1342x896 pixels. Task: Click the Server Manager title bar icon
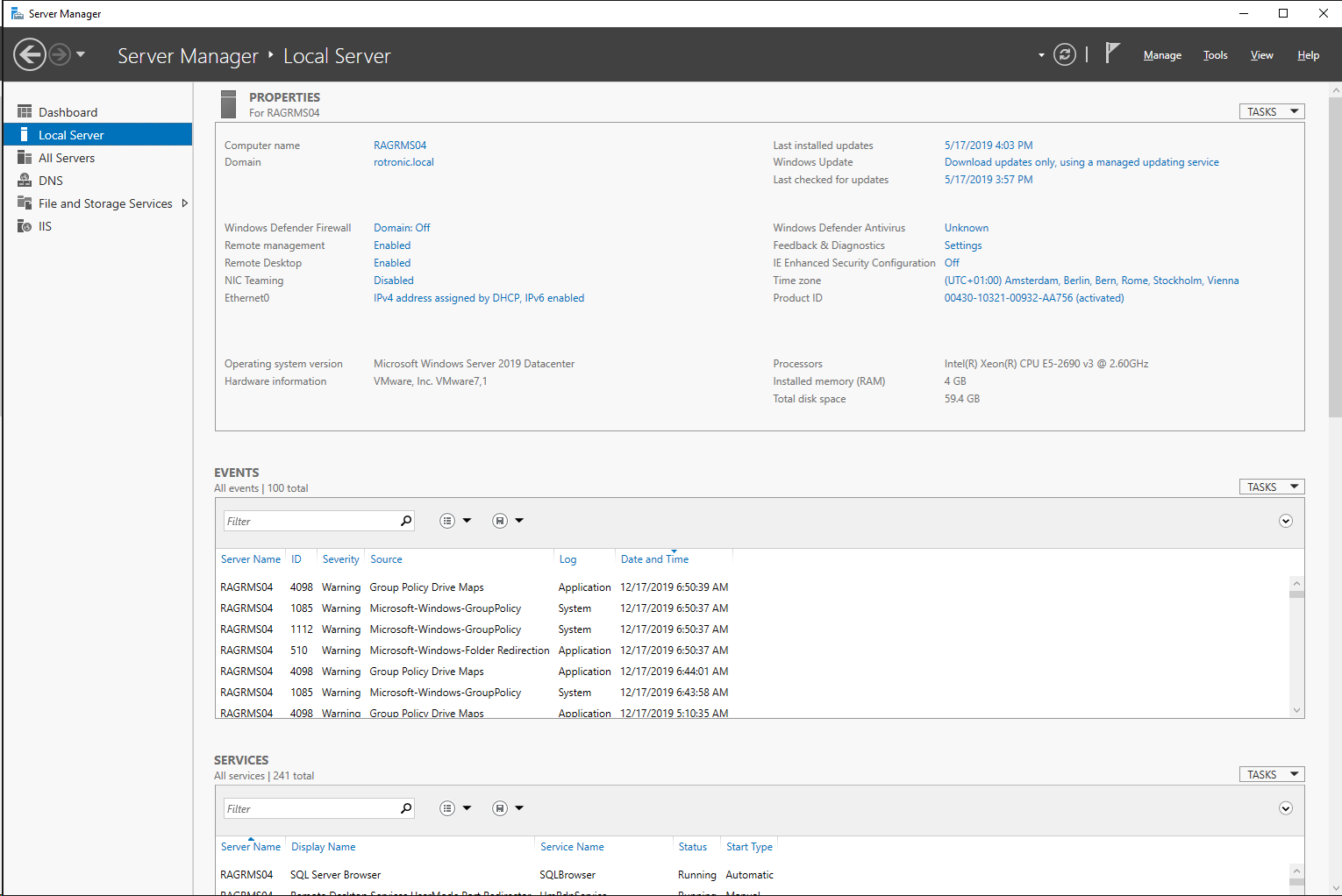click(x=17, y=13)
